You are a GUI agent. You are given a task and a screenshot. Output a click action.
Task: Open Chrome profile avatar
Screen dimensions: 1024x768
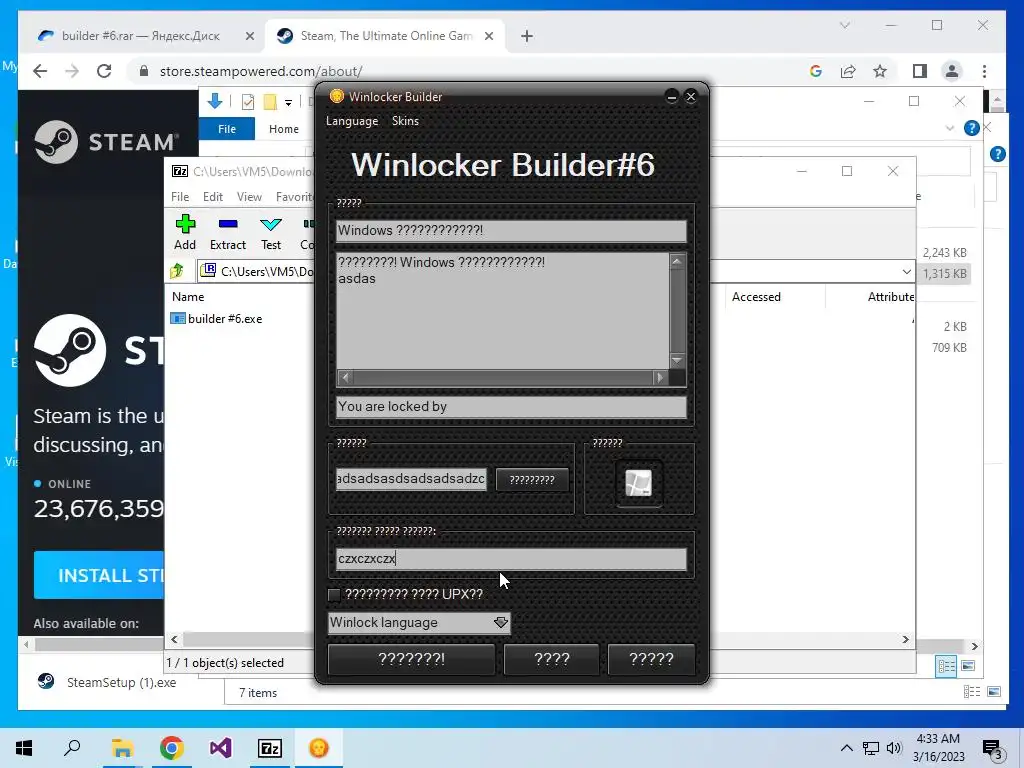pyautogui.click(x=952, y=71)
